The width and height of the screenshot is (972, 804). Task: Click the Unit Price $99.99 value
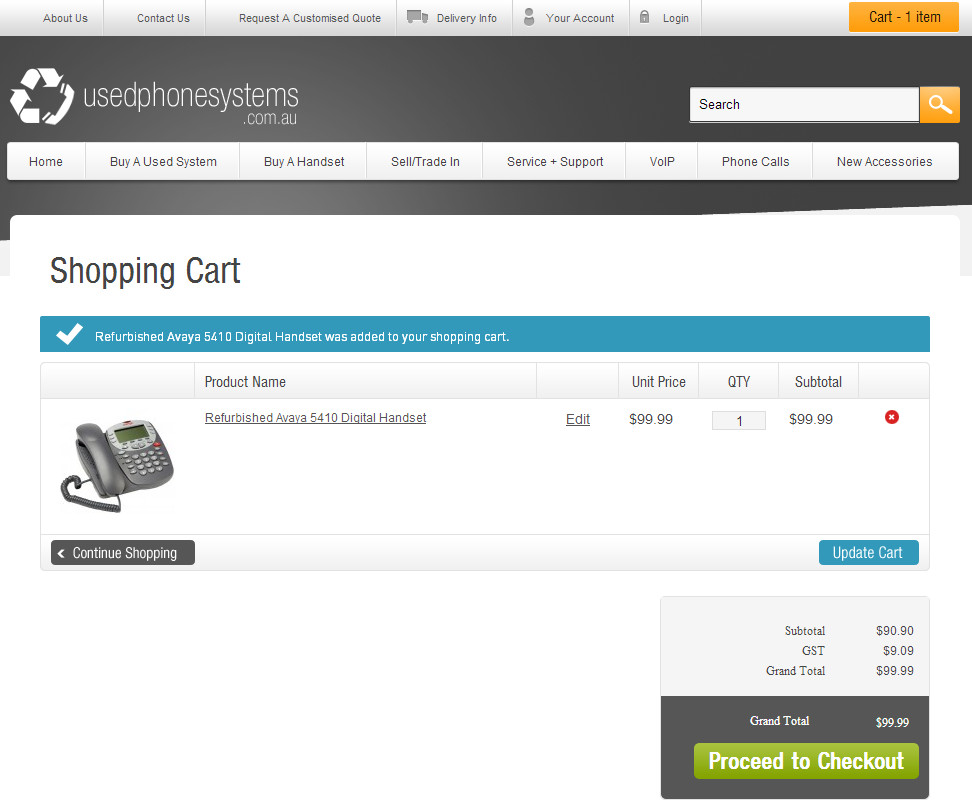(651, 419)
